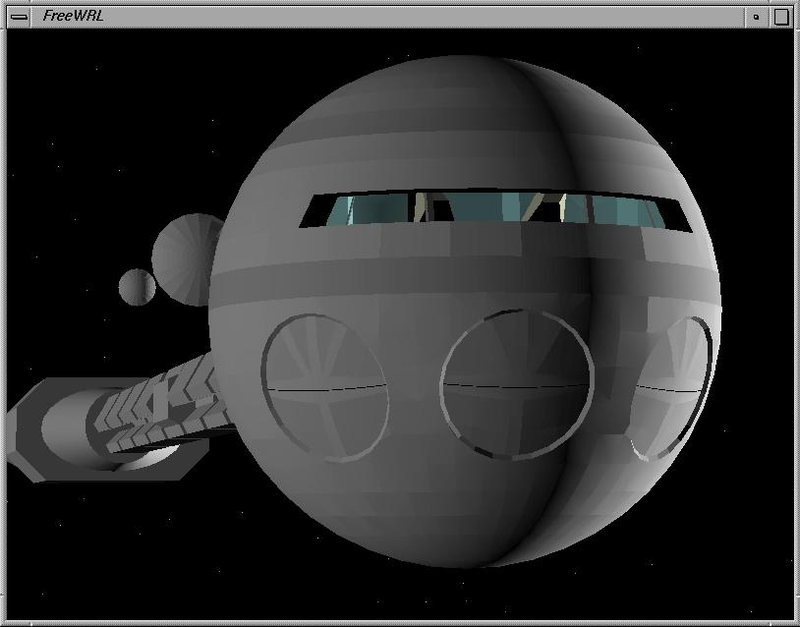Viewport: 800px width, 627px height.
Task: Click the segmented spine connecting to sphere
Action: [x=163, y=403]
